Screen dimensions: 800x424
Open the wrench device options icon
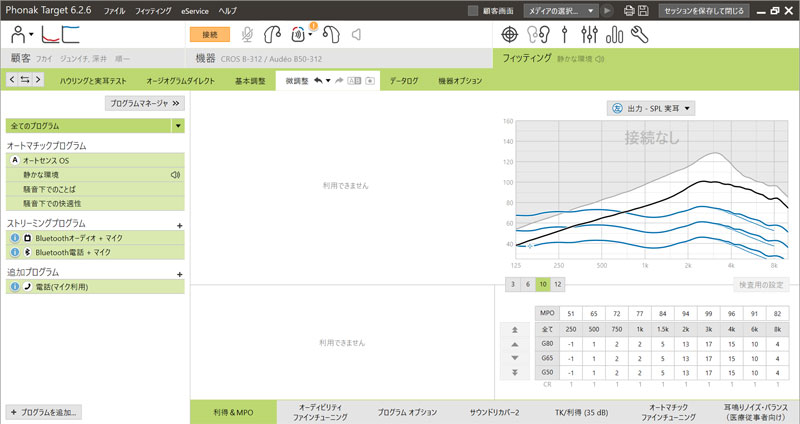pyautogui.click(x=639, y=35)
